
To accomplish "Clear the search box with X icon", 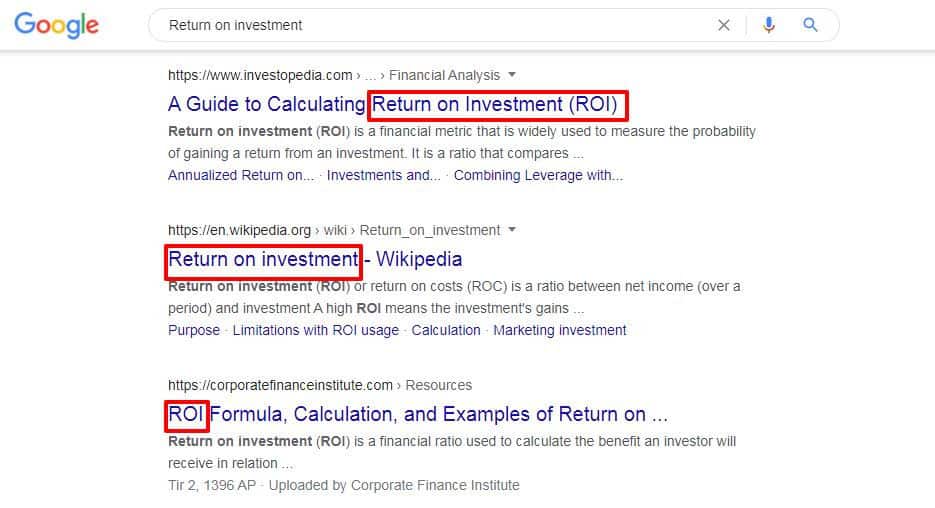I will pyautogui.click(x=723, y=25).
